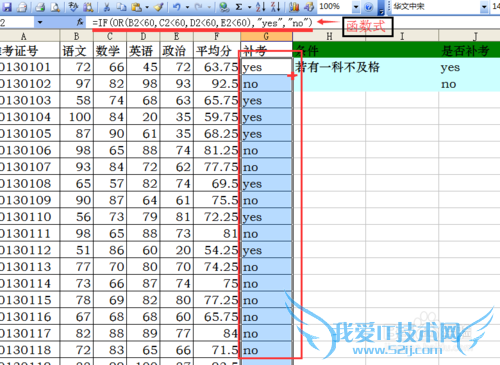The height and width of the screenshot is (365, 500).
Task: Click the 英语 header cell
Action: [143, 50]
